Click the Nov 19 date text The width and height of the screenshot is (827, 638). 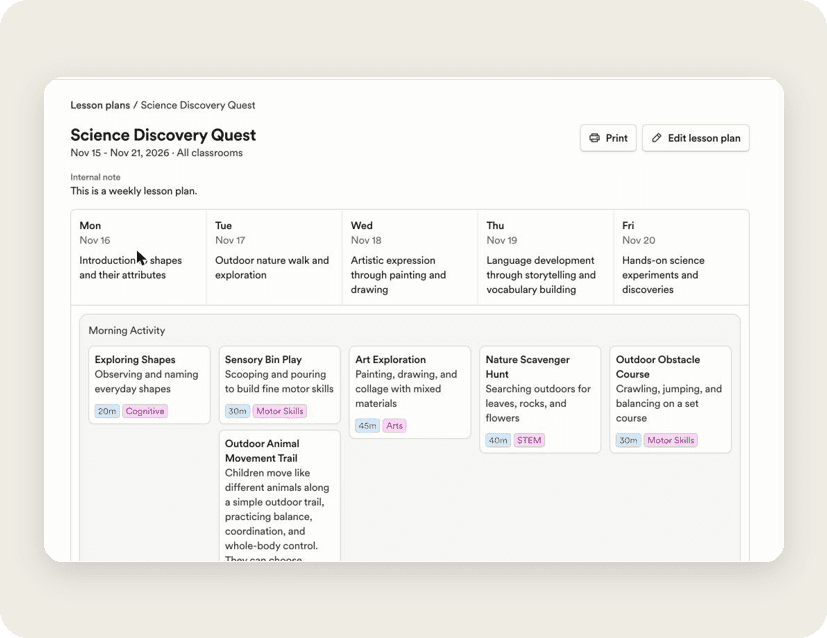[502, 240]
